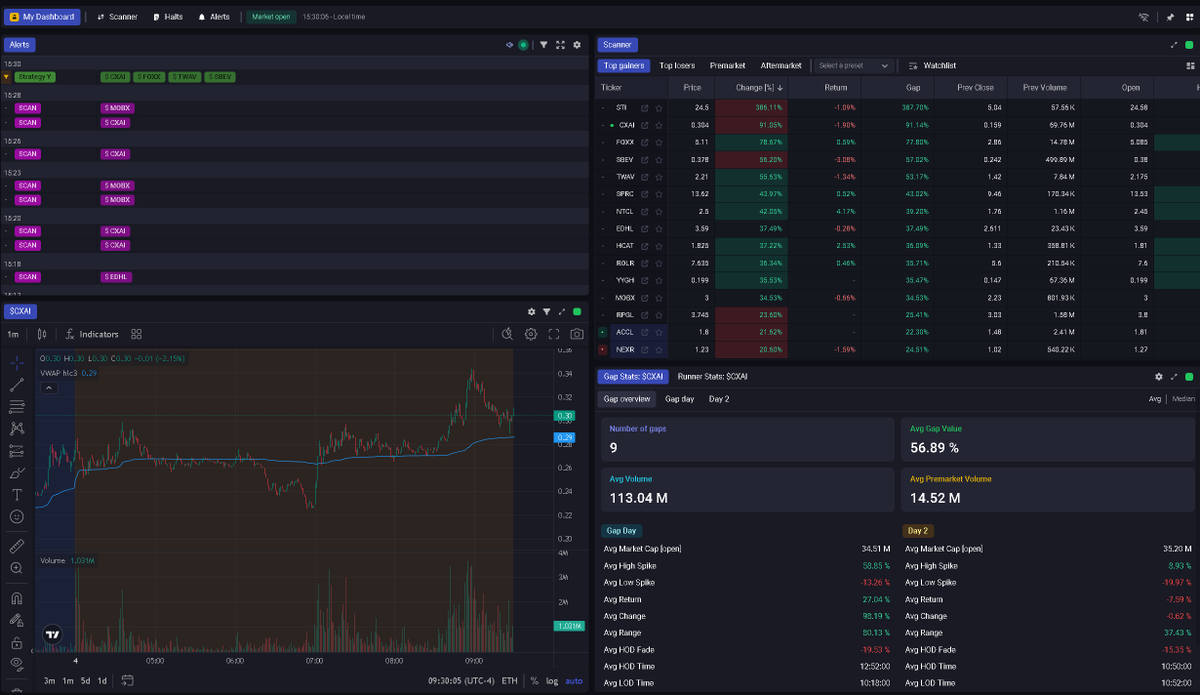Expand the Alerts panel to fullscreen
Viewport: 1200px width, 695px height.
561,45
